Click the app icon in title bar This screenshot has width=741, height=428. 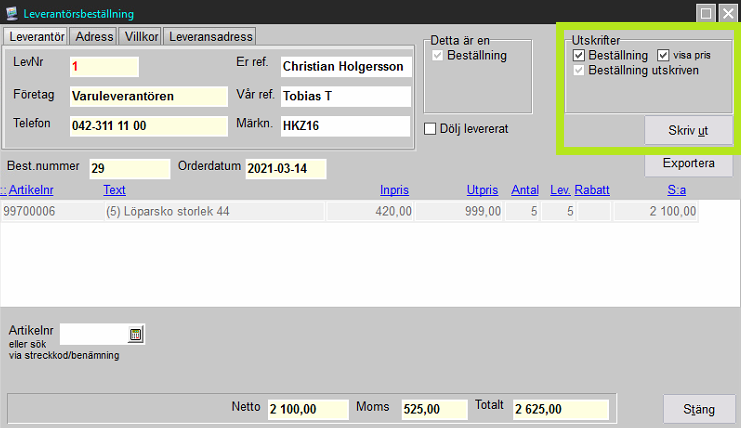pos(10,13)
